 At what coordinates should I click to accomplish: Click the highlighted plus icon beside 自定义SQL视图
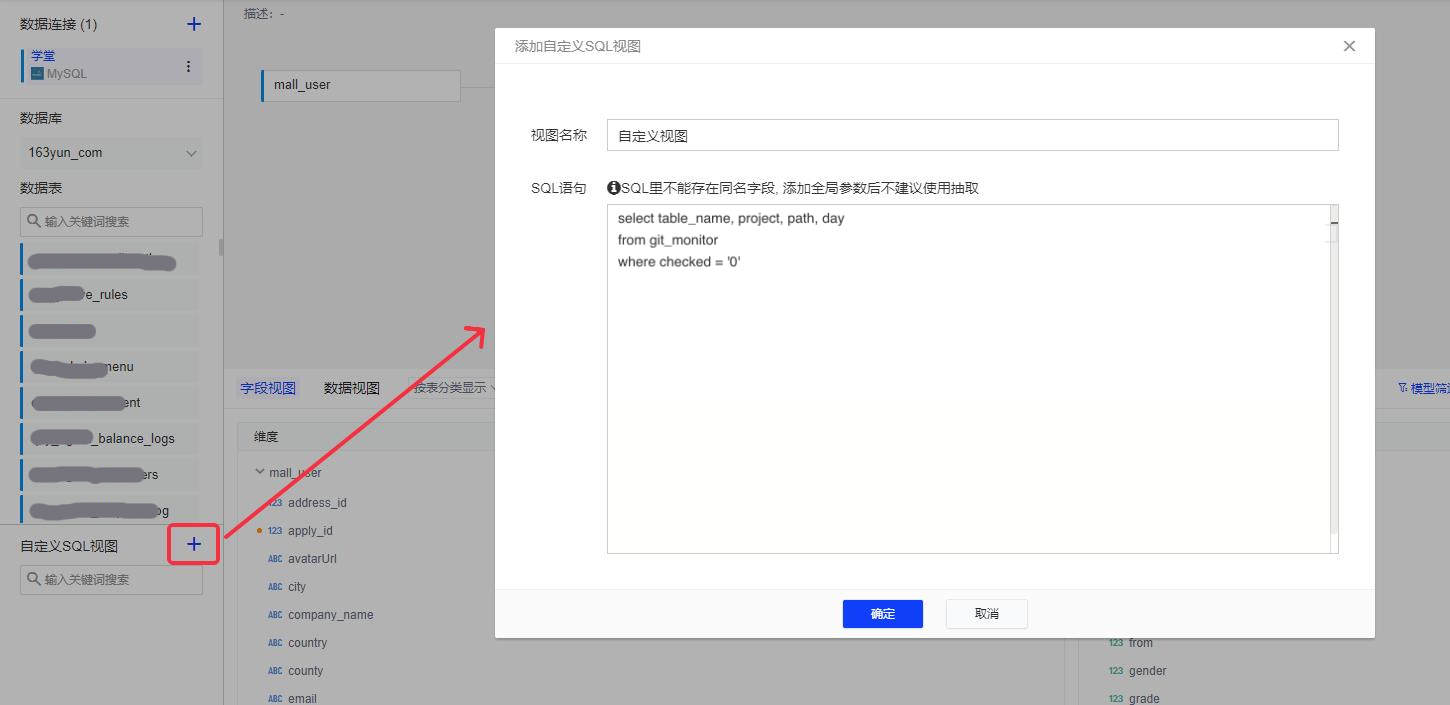[192, 545]
